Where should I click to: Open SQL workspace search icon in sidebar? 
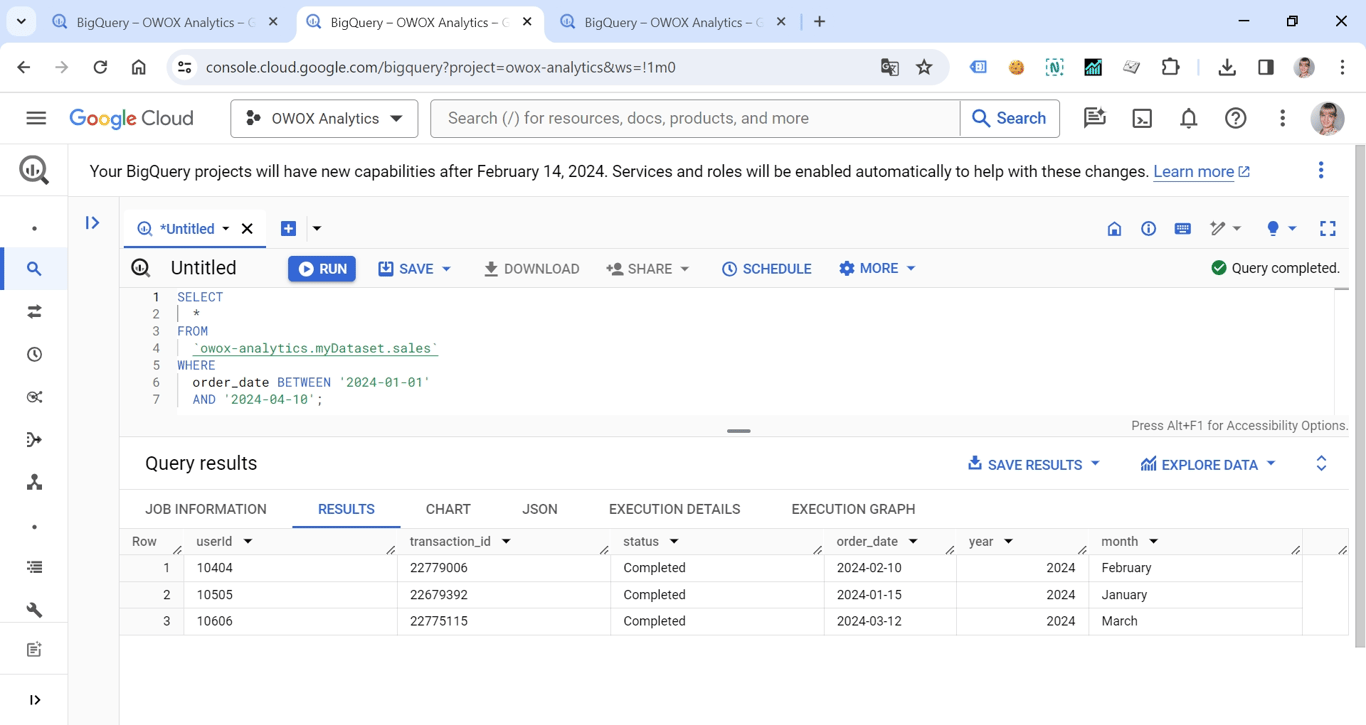pyautogui.click(x=34, y=269)
